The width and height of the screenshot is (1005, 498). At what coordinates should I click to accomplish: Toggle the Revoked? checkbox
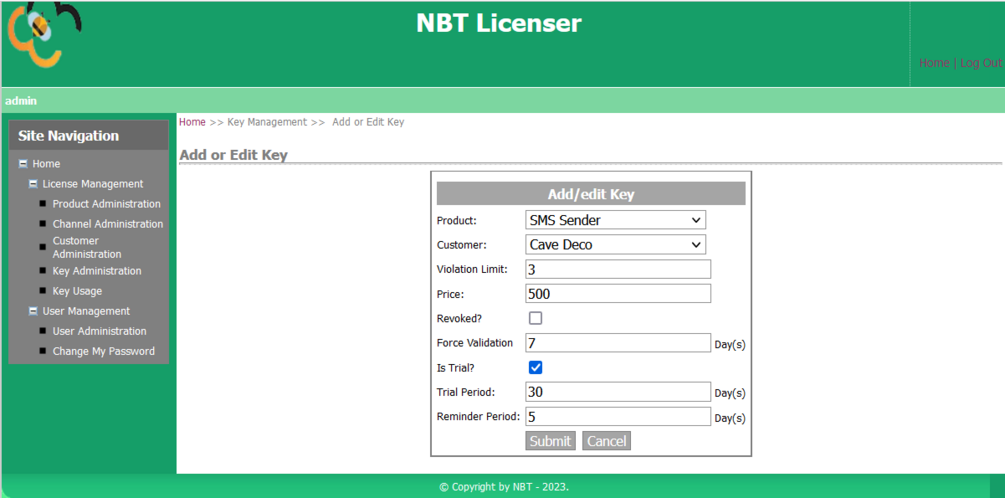click(535, 319)
